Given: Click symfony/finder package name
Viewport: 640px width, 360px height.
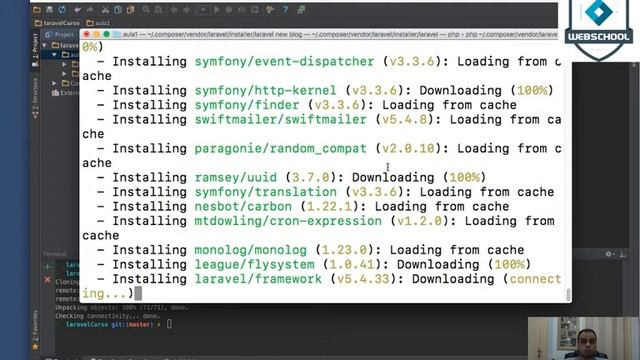Looking at the screenshot, I should 247,105.
